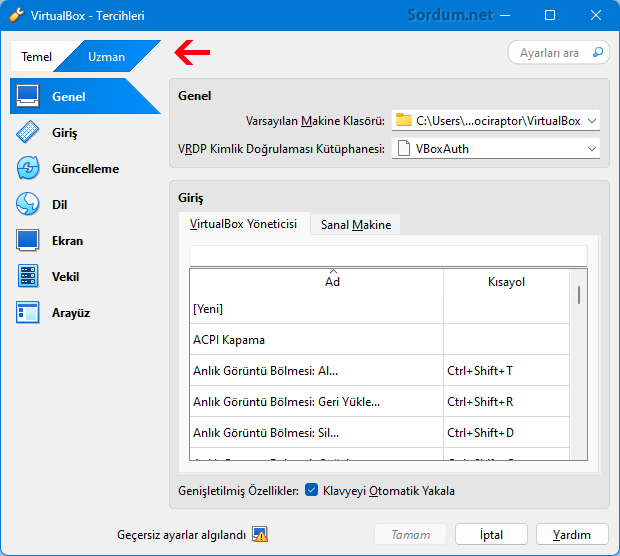Open the Vekil server icon
Screen dimensions: 620x556
click(x=28, y=276)
